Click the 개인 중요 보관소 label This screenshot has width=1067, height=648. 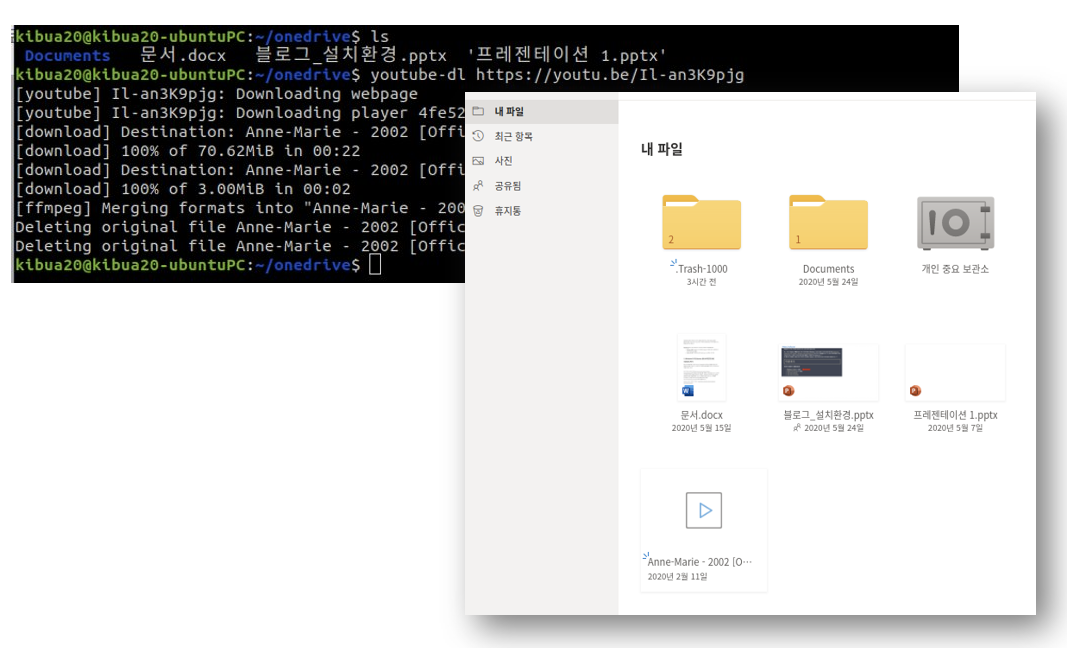coord(955,269)
